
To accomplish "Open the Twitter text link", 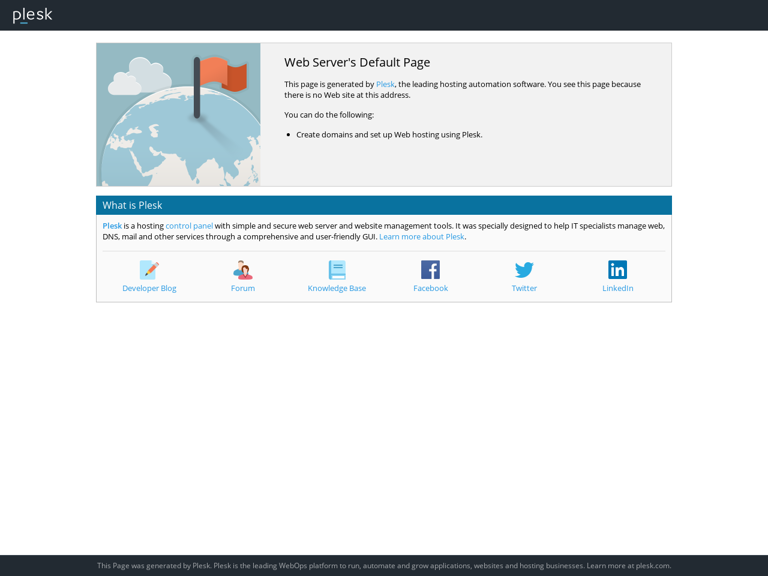I will click(524, 288).
